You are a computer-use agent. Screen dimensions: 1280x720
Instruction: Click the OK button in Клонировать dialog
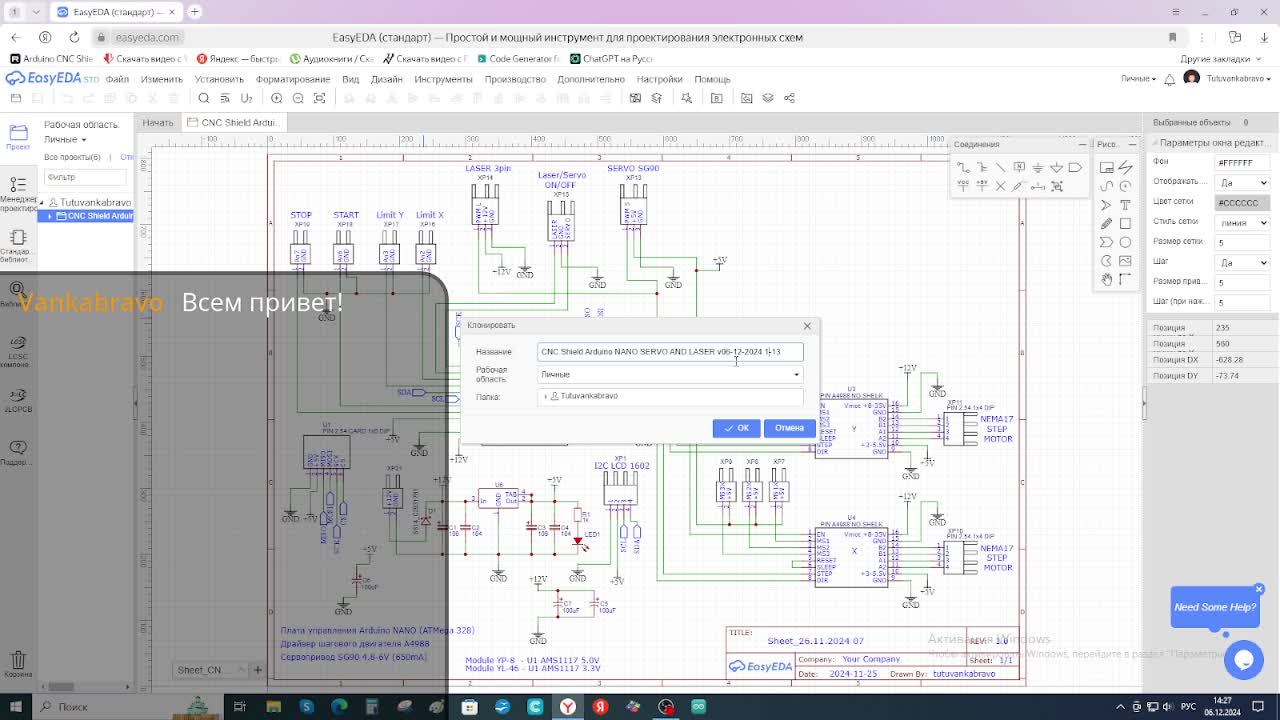tap(737, 428)
